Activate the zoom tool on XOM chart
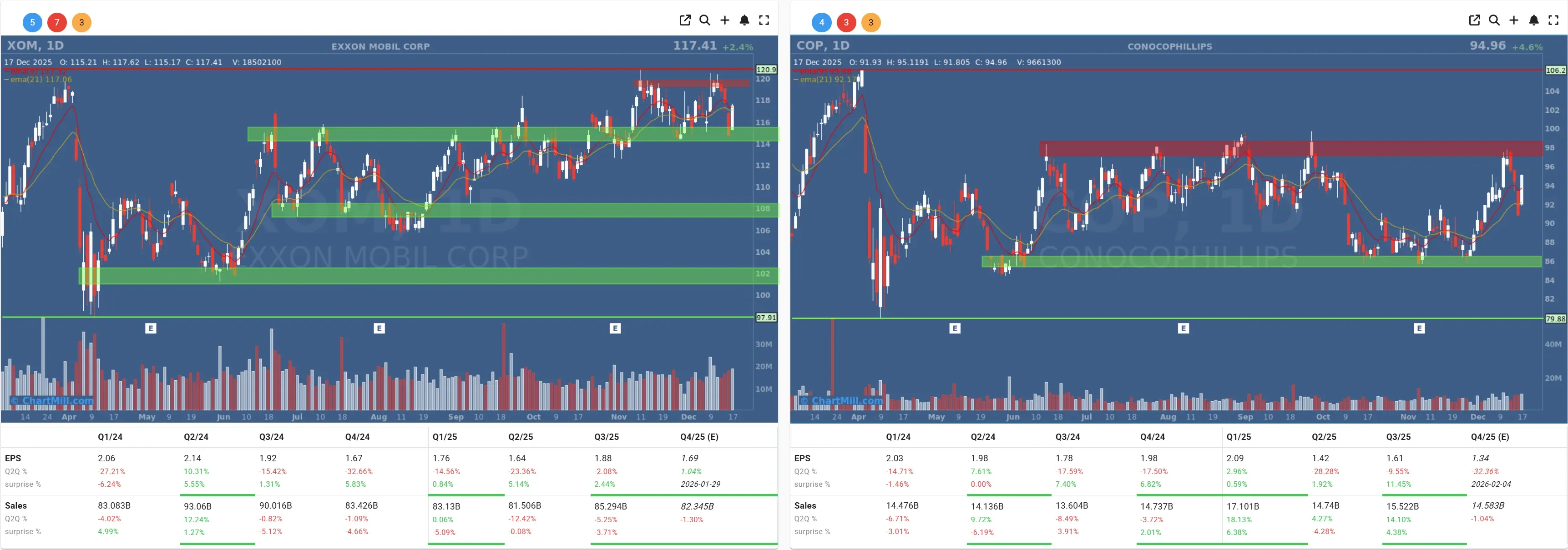 tap(705, 20)
